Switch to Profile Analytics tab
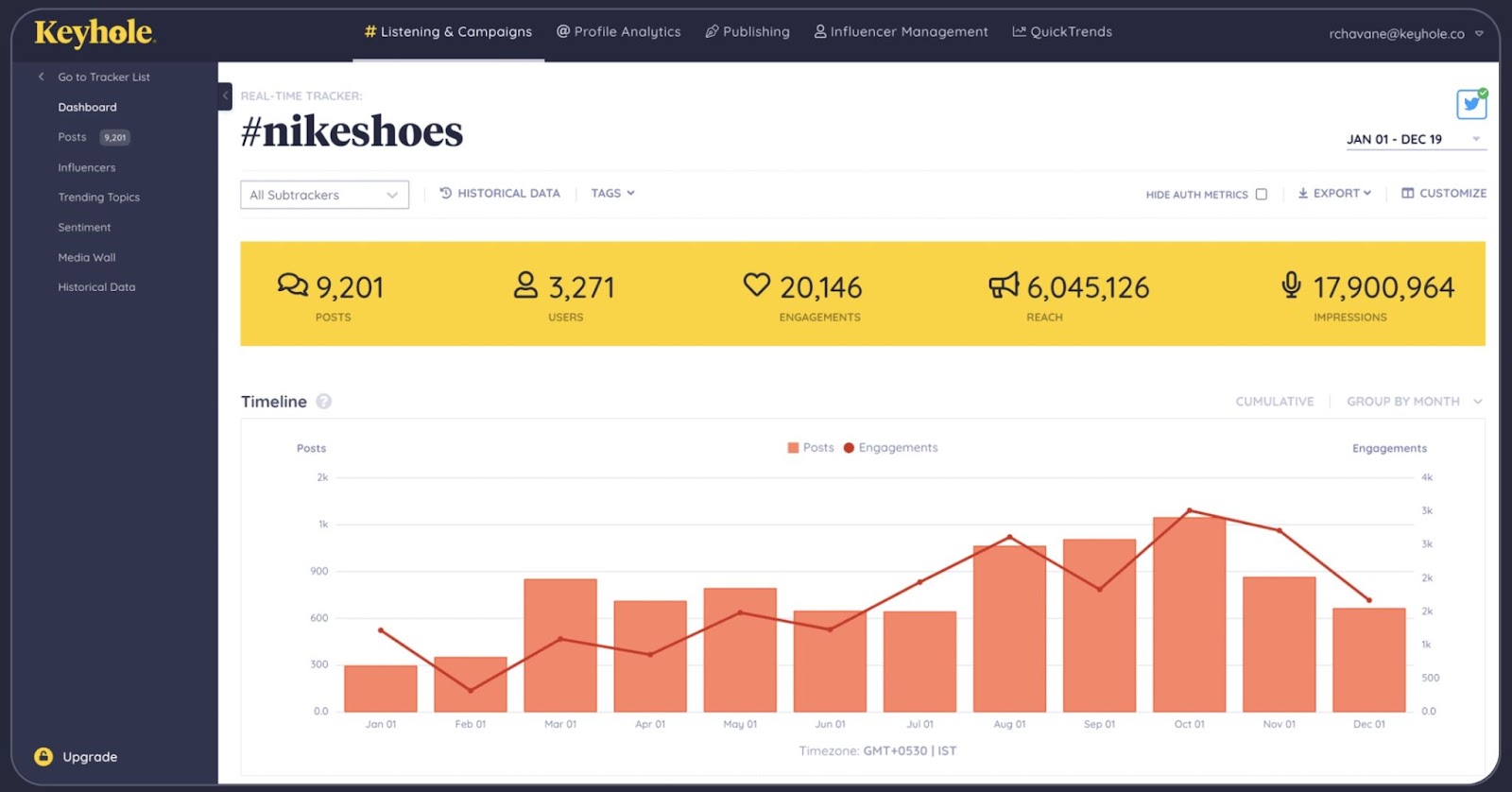This screenshot has height=792, width=1512. click(618, 32)
